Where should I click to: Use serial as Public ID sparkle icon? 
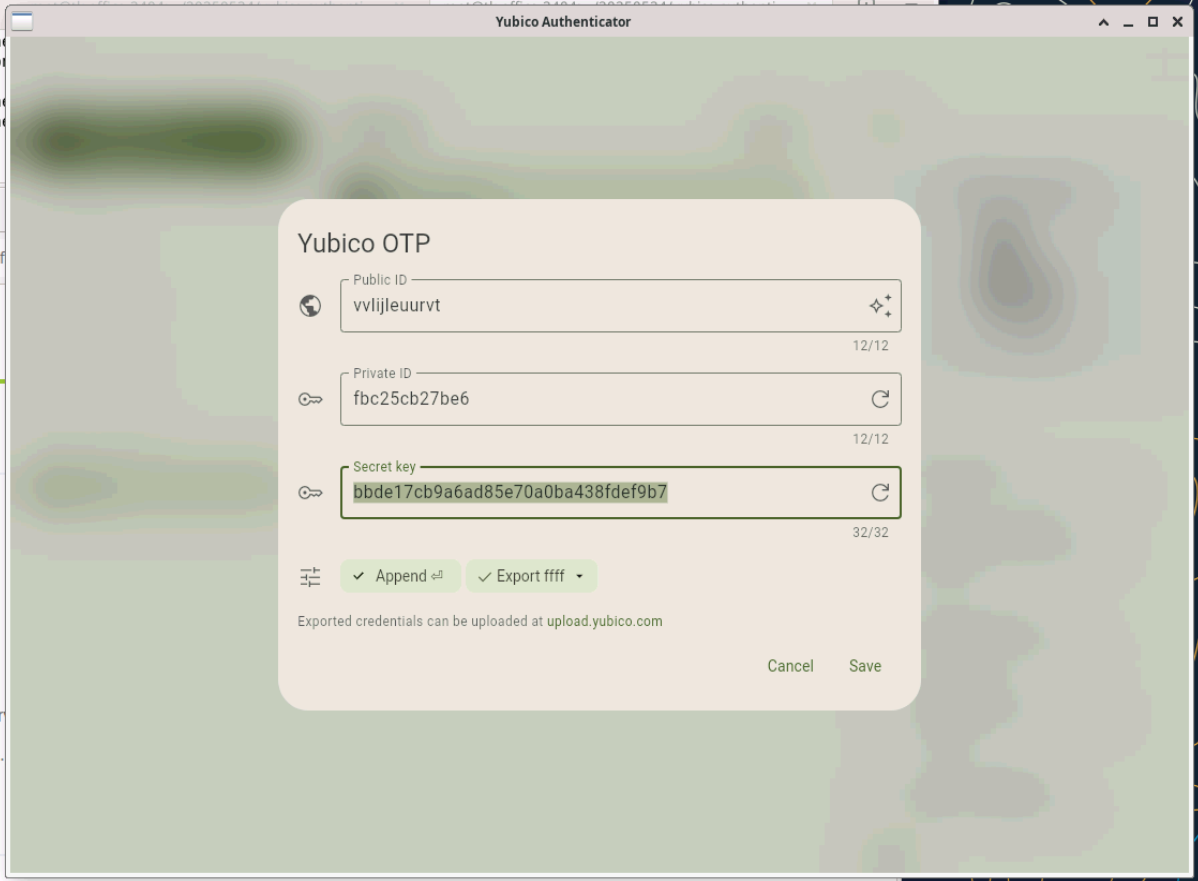[x=880, y=306]
